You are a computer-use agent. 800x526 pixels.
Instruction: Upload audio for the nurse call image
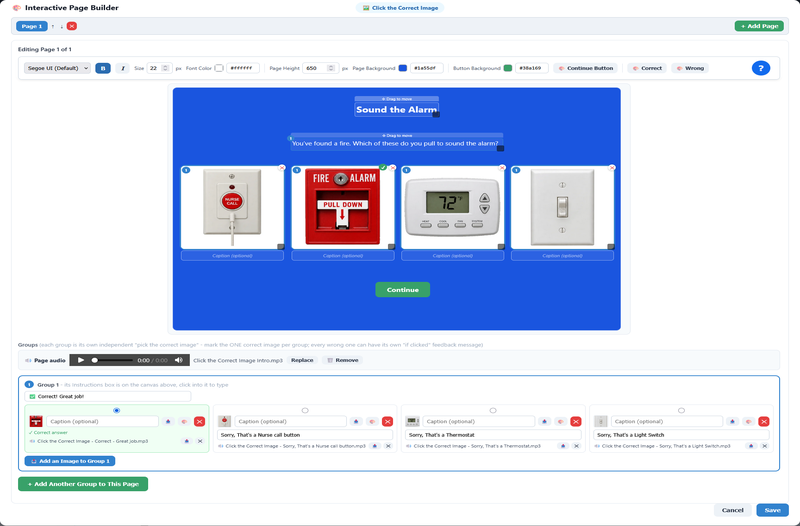click(x=356, y=421)
